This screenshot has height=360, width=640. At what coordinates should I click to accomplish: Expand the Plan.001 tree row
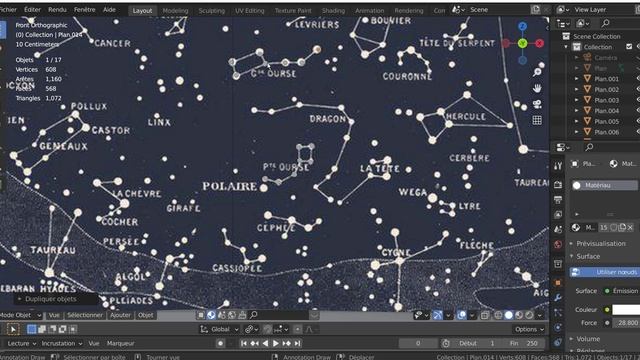[x=577, y=79]
